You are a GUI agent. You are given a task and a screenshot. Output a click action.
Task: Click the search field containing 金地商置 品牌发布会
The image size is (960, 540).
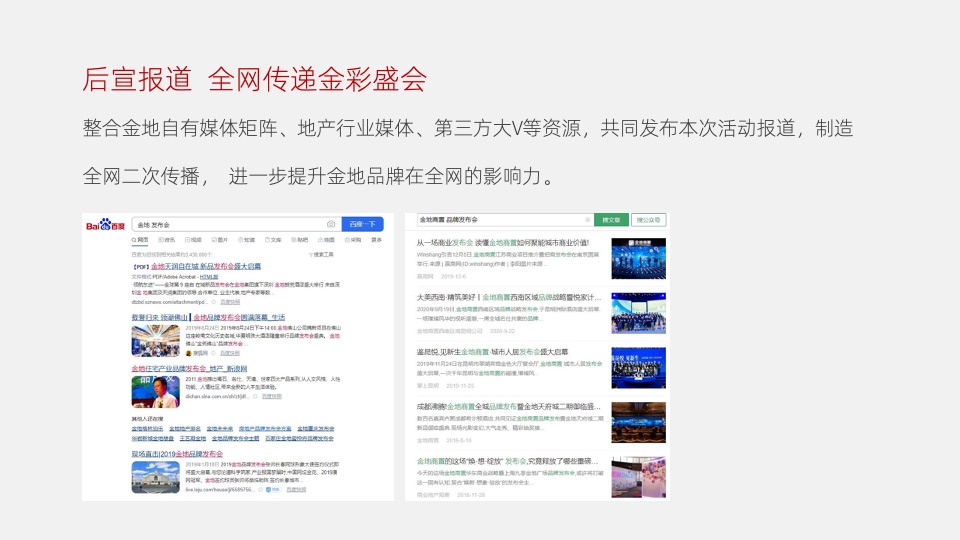(x=504, y=220)
